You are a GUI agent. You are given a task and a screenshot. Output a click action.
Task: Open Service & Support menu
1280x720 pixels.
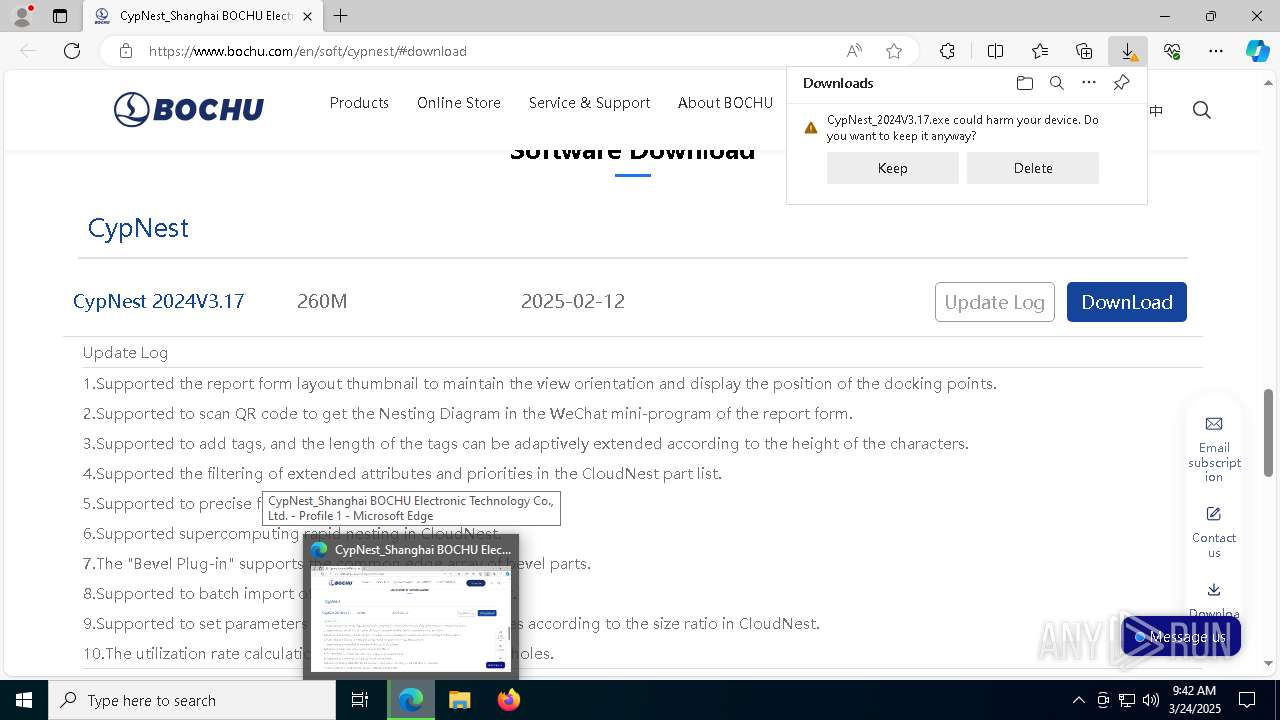click(589, 103)
